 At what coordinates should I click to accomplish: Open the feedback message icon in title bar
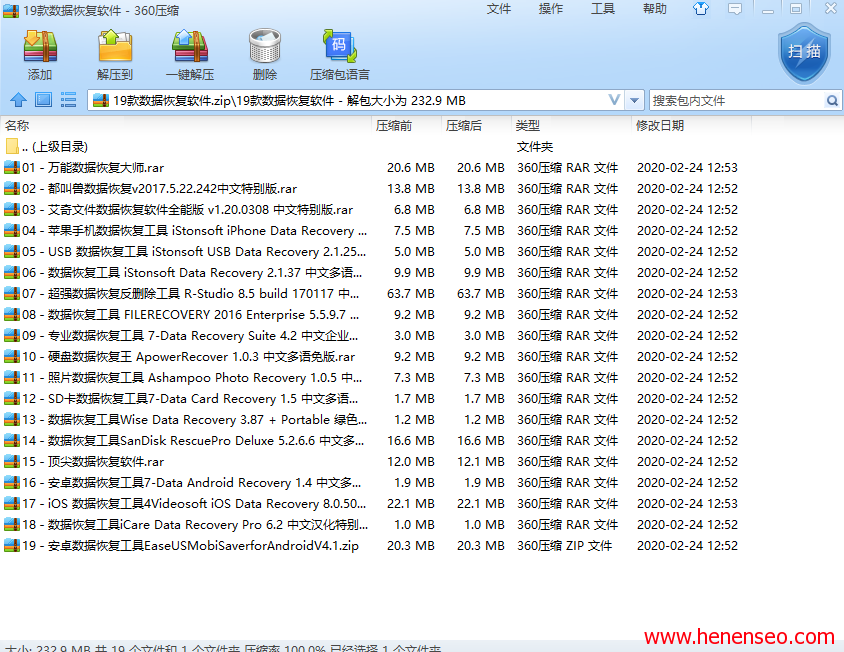735,9
